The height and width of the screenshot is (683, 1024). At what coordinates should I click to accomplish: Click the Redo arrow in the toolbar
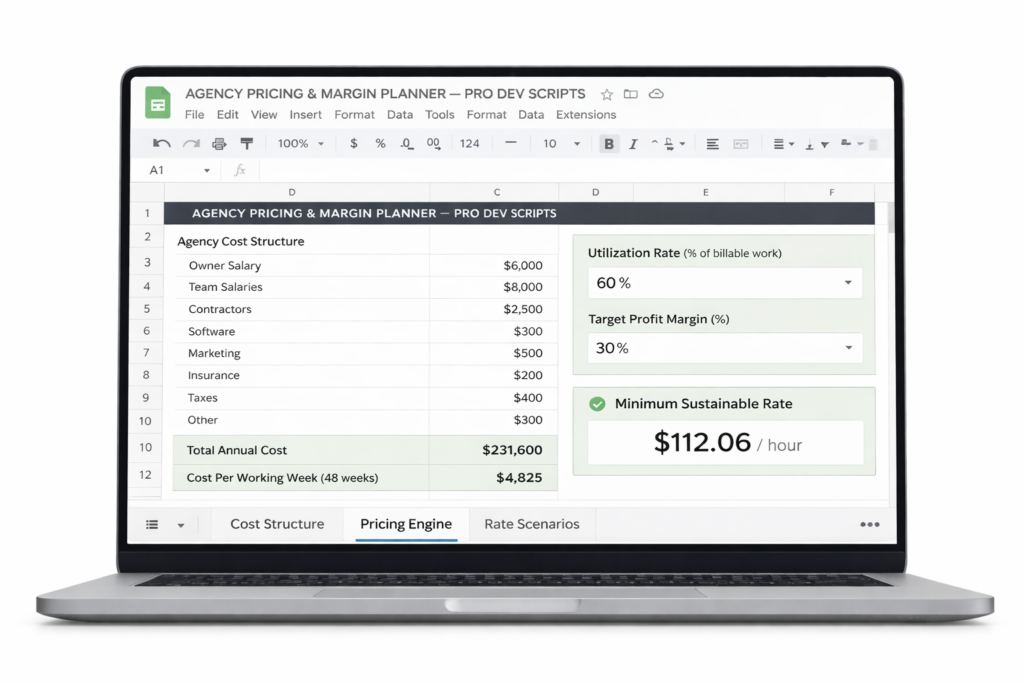tap(191, 144)
